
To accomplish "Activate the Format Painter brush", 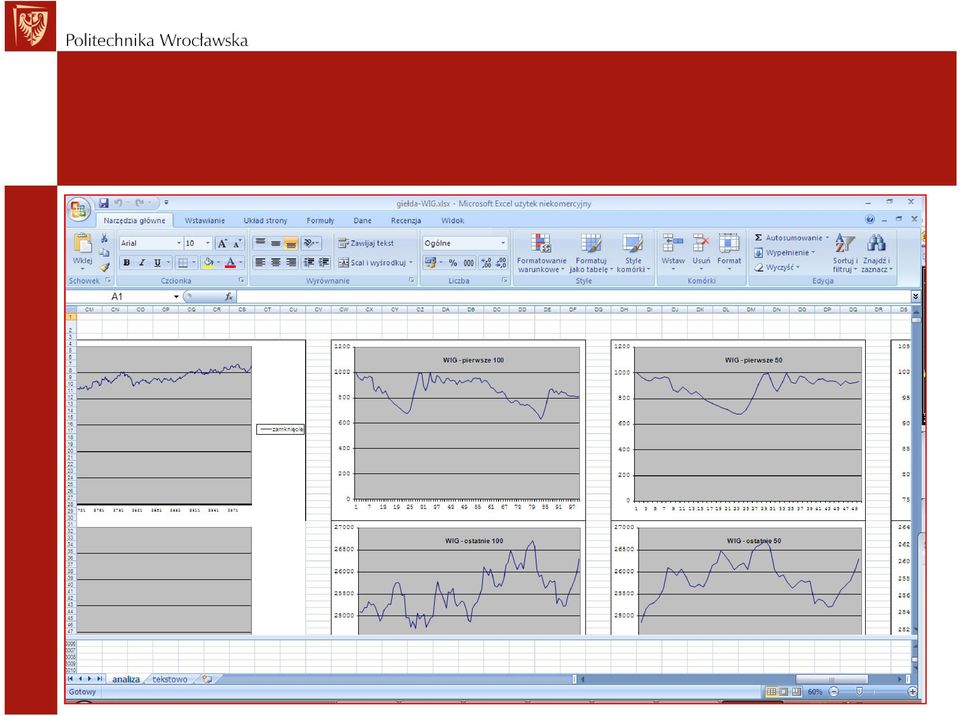I will [105, 266].
